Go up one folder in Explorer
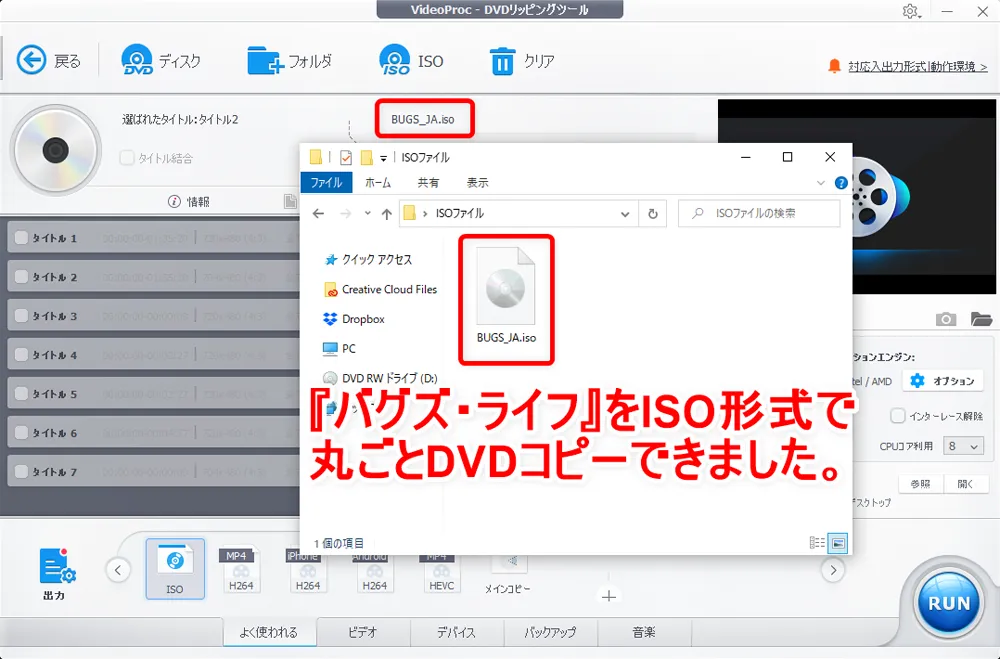 386,214
